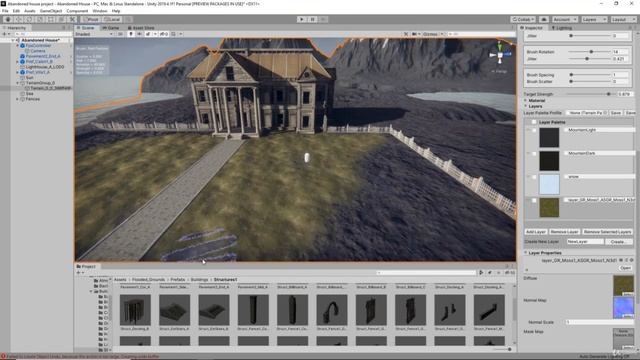
Task: Click scene view orientation gizmo
Action: tap(500, 55)
